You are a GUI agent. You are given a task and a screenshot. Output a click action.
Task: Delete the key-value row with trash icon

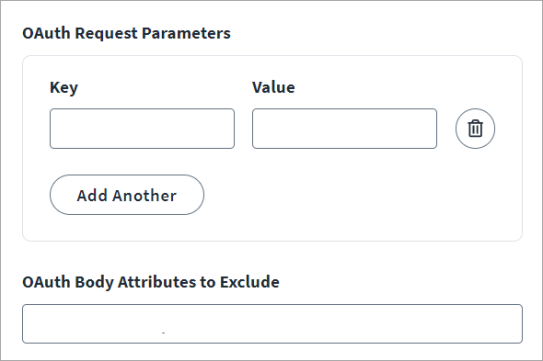click(x=475, y=129)
